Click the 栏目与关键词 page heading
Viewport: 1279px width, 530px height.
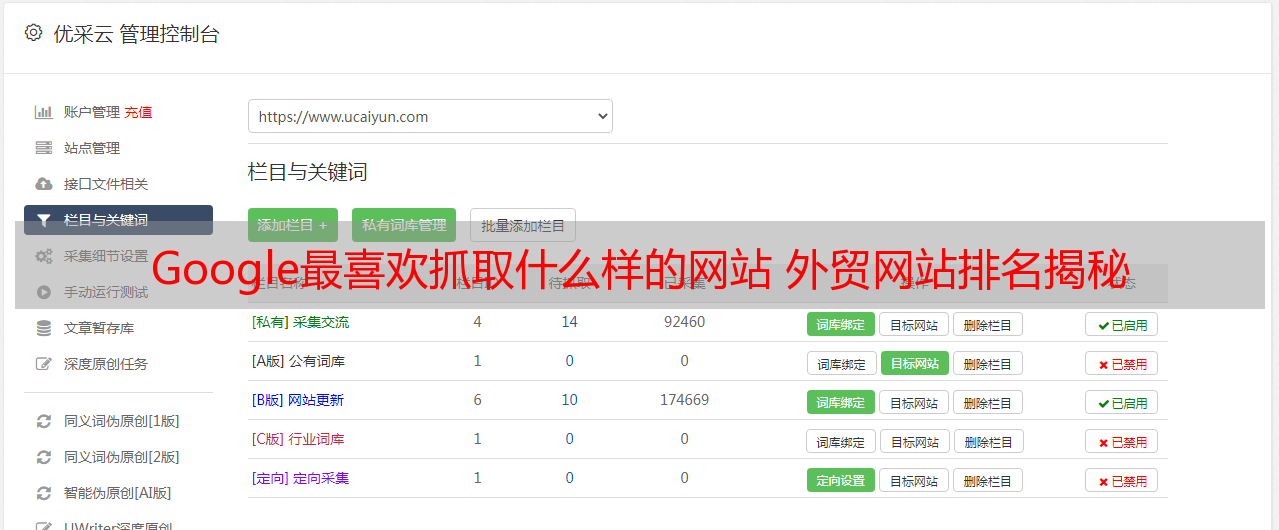[307, 172]
